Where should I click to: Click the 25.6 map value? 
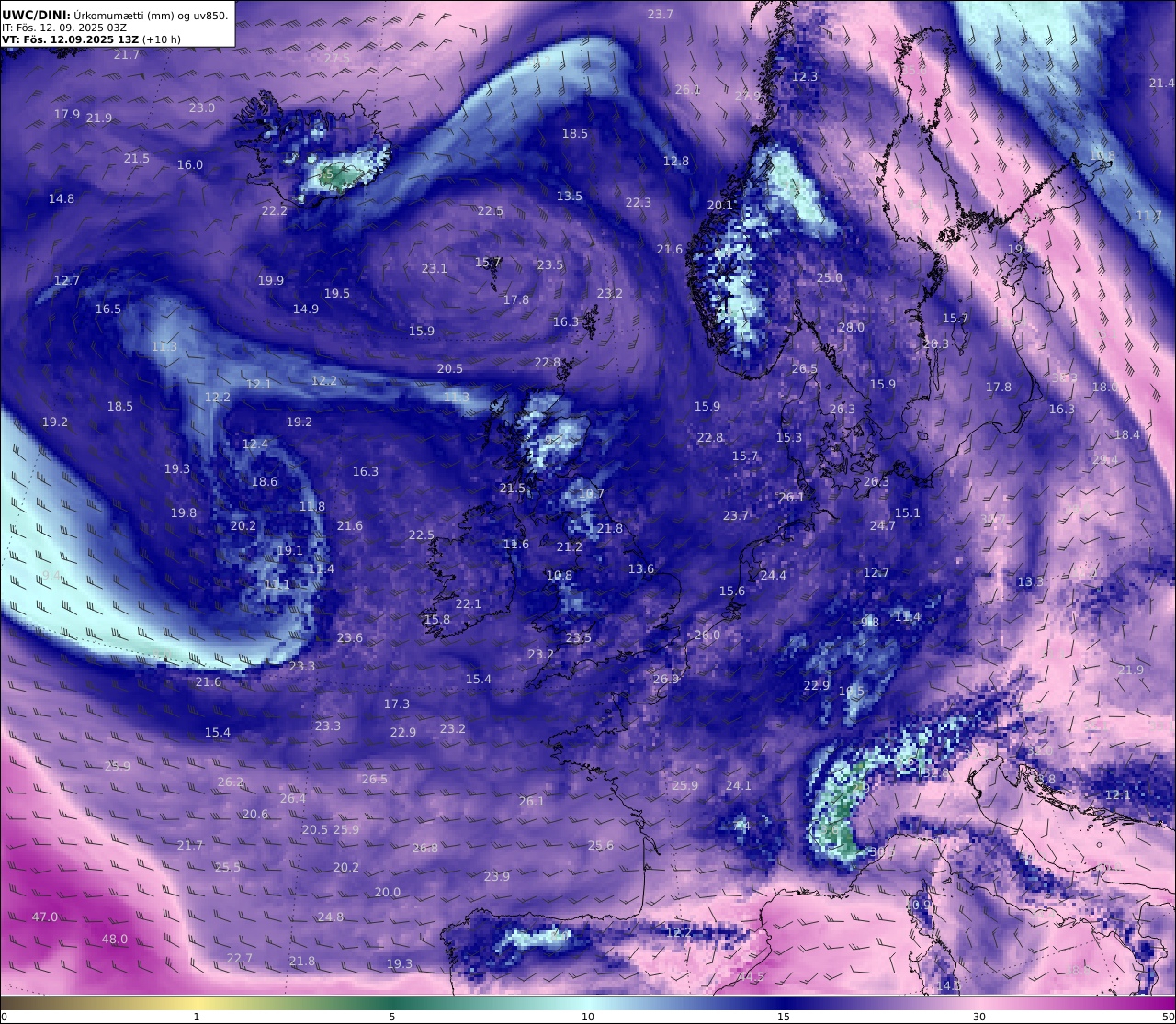click(601, 846)
